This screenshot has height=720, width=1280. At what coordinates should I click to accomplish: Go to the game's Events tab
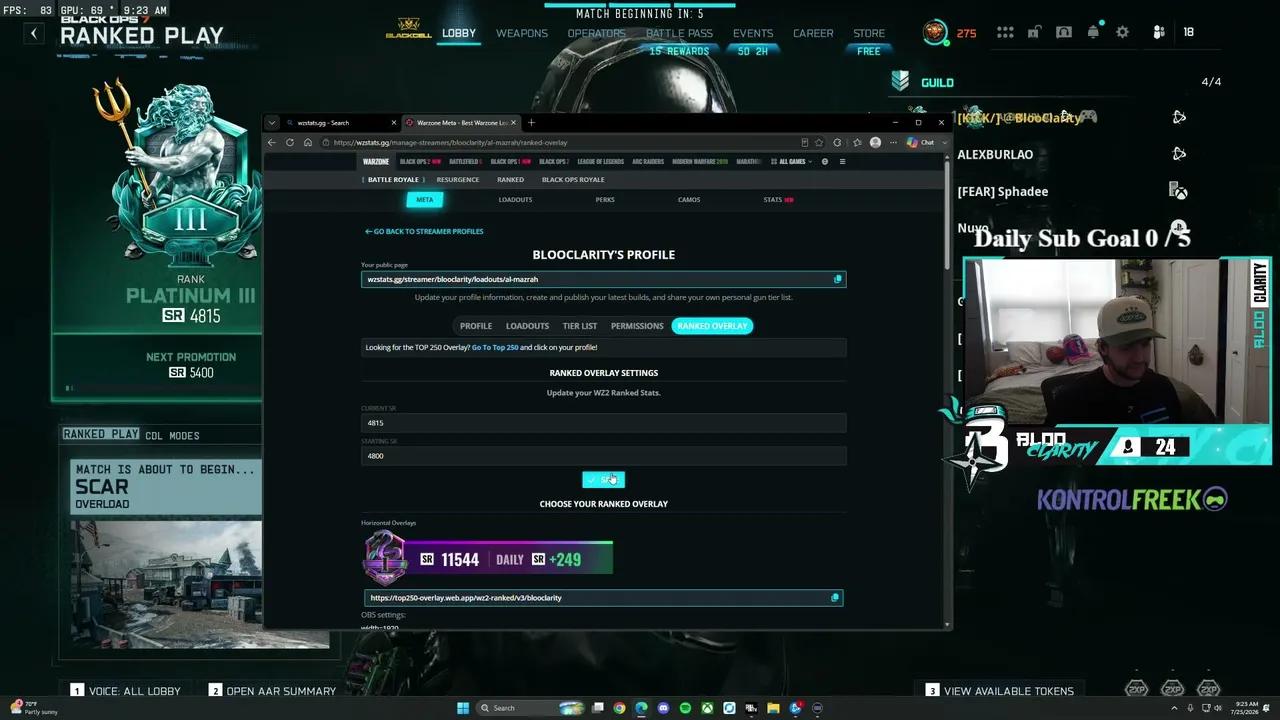click(x=753, y=33)
